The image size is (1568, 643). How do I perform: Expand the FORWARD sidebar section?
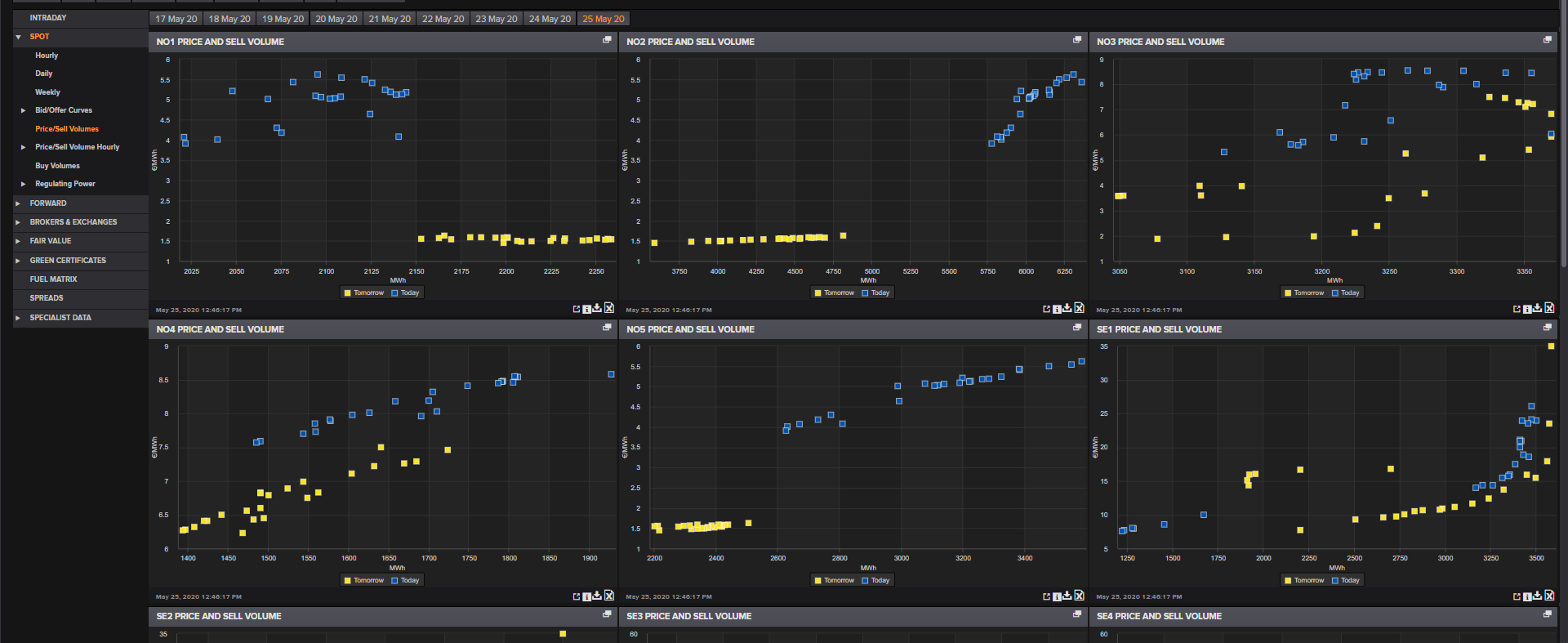pos(18,203)
